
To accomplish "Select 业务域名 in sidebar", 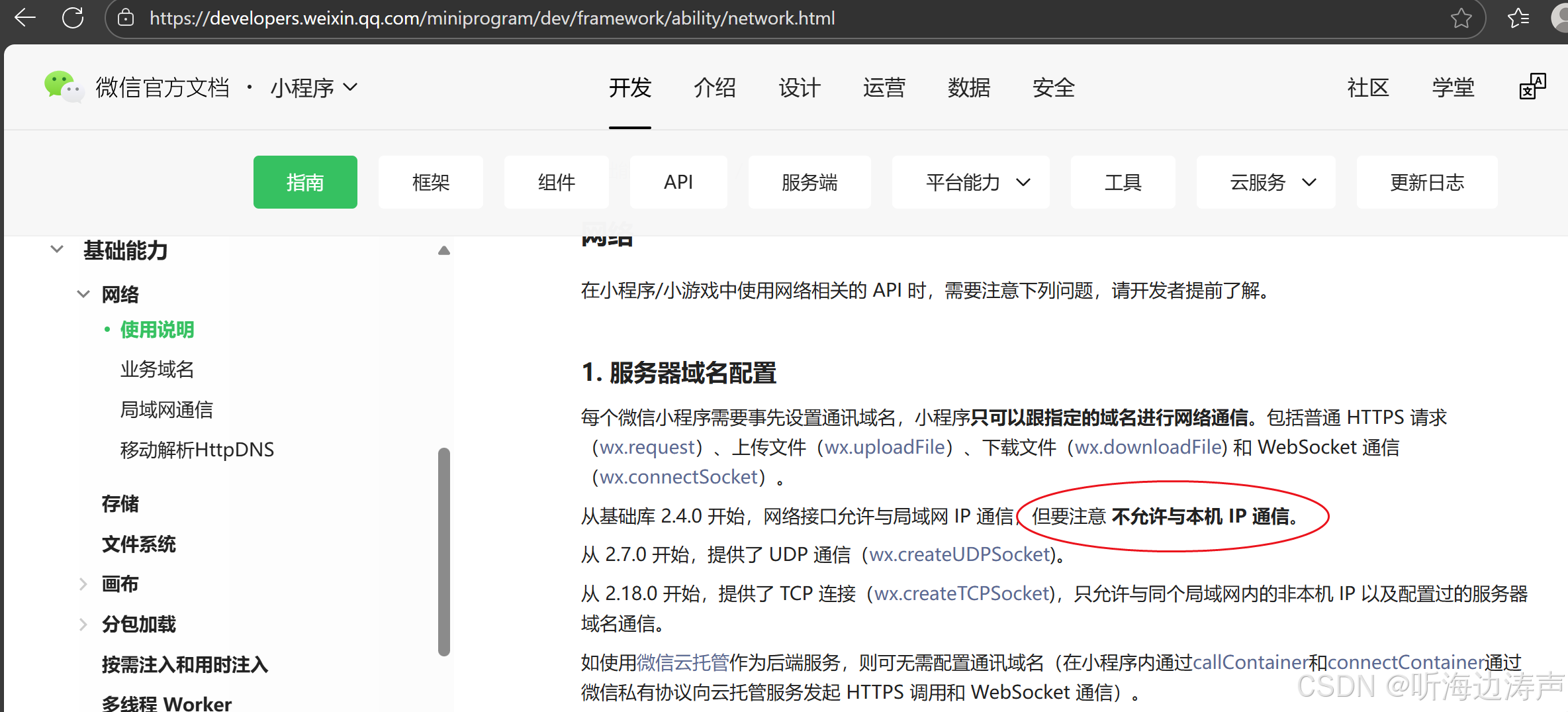I will (x=157, y=370).
